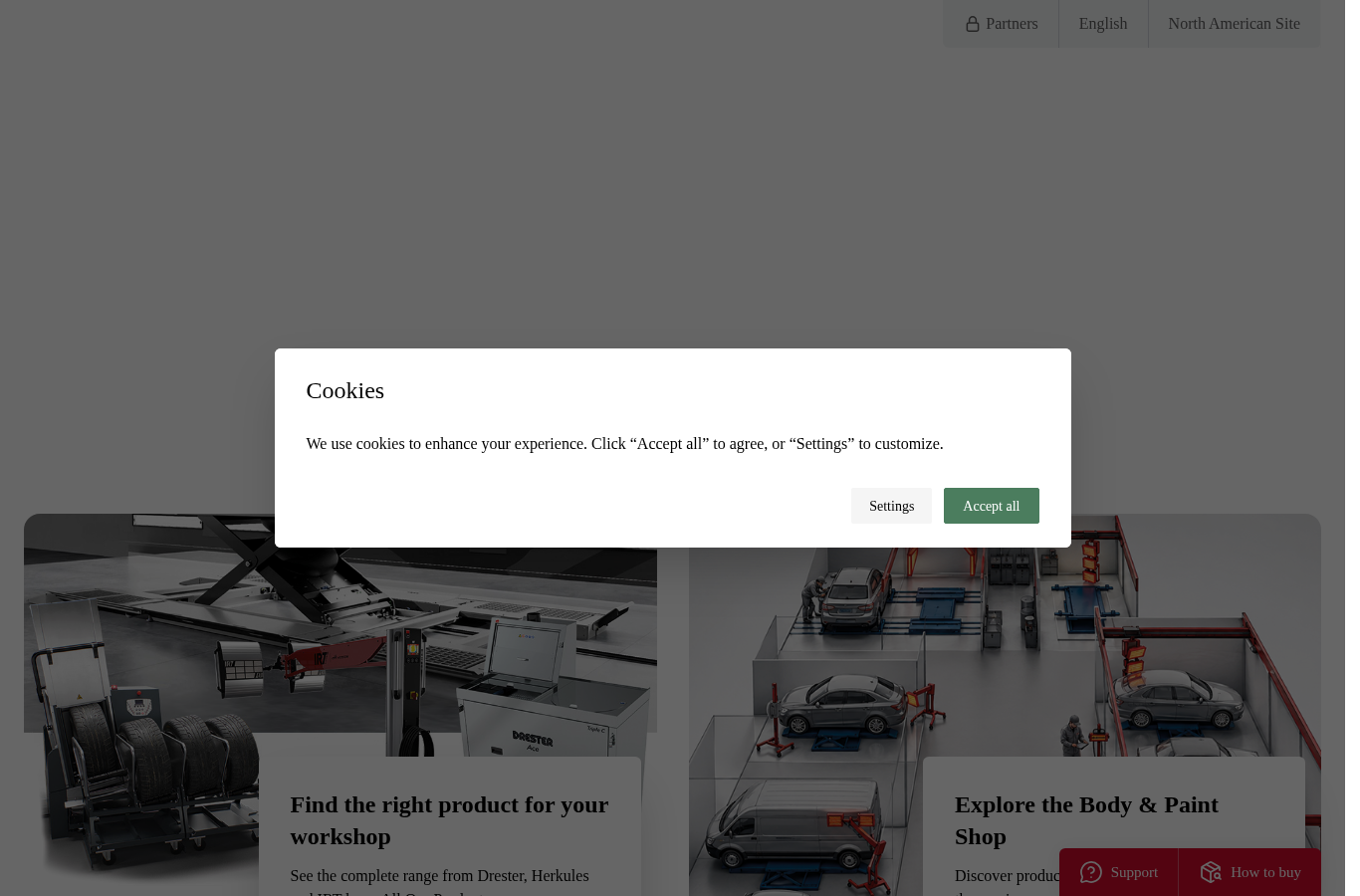Open the English language selector
This screenshot has width=1360, height=896.
(1103, 24)
